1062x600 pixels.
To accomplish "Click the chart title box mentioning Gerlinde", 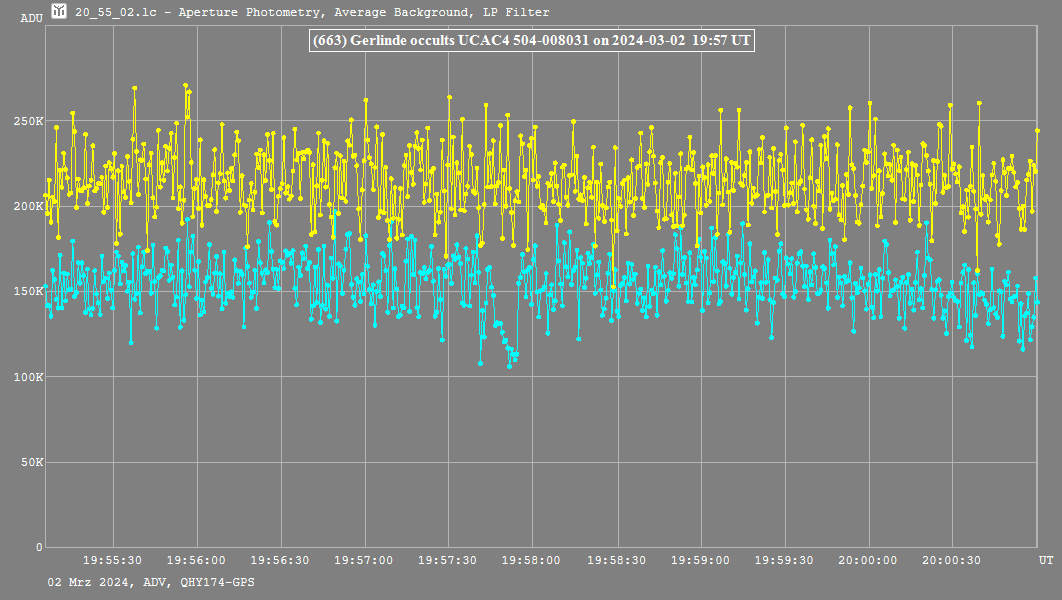I will tap(531, 41).
